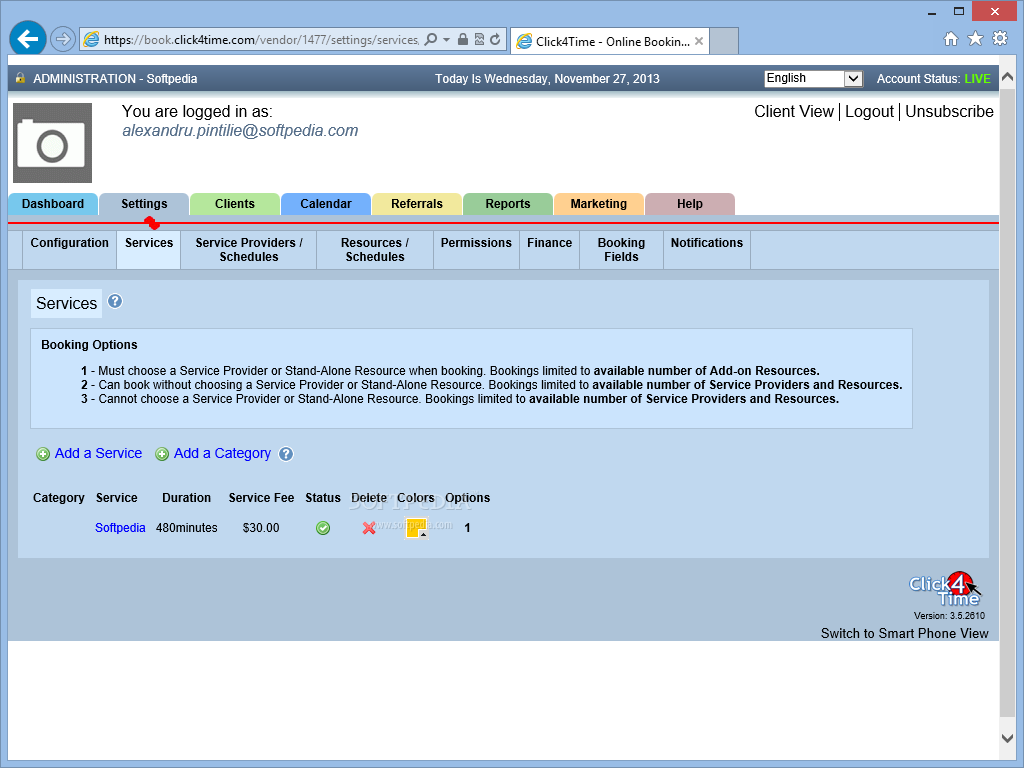Click the Options value 1 for Softpedia
This screenshot has height=768, width=1024.
(467, 528)
